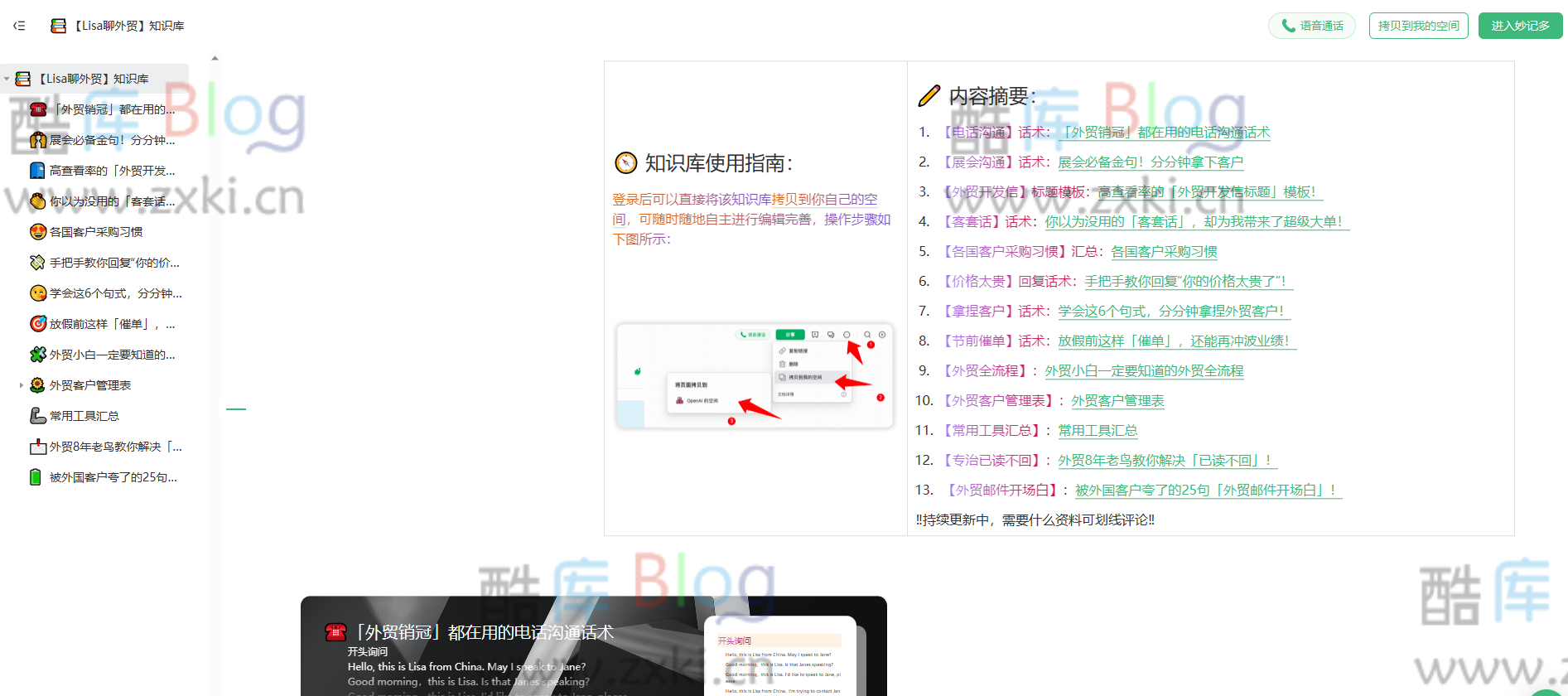Open the link 外贸8年老鸟教你解决已读不回

1167,461
